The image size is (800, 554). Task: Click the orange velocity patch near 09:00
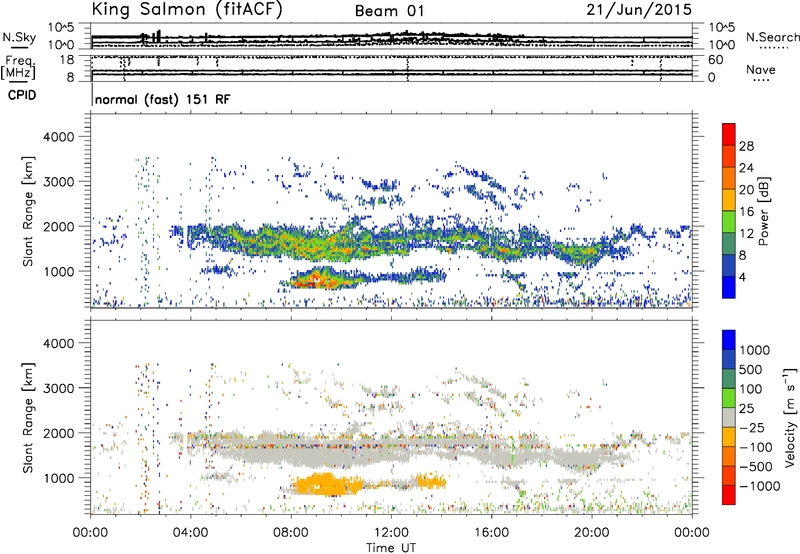pyautogui.click(x=327, y=484)
